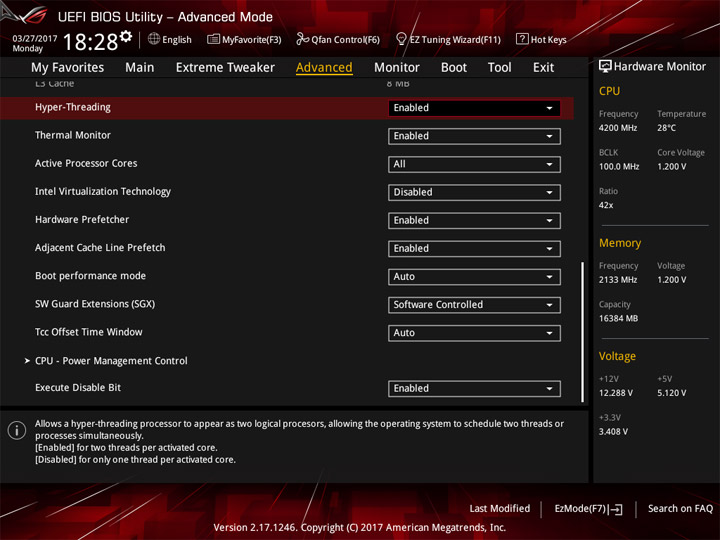This screenshot has width=720, height=540.
Task: Click the 42x ratio value
Action: click(606, 205)
